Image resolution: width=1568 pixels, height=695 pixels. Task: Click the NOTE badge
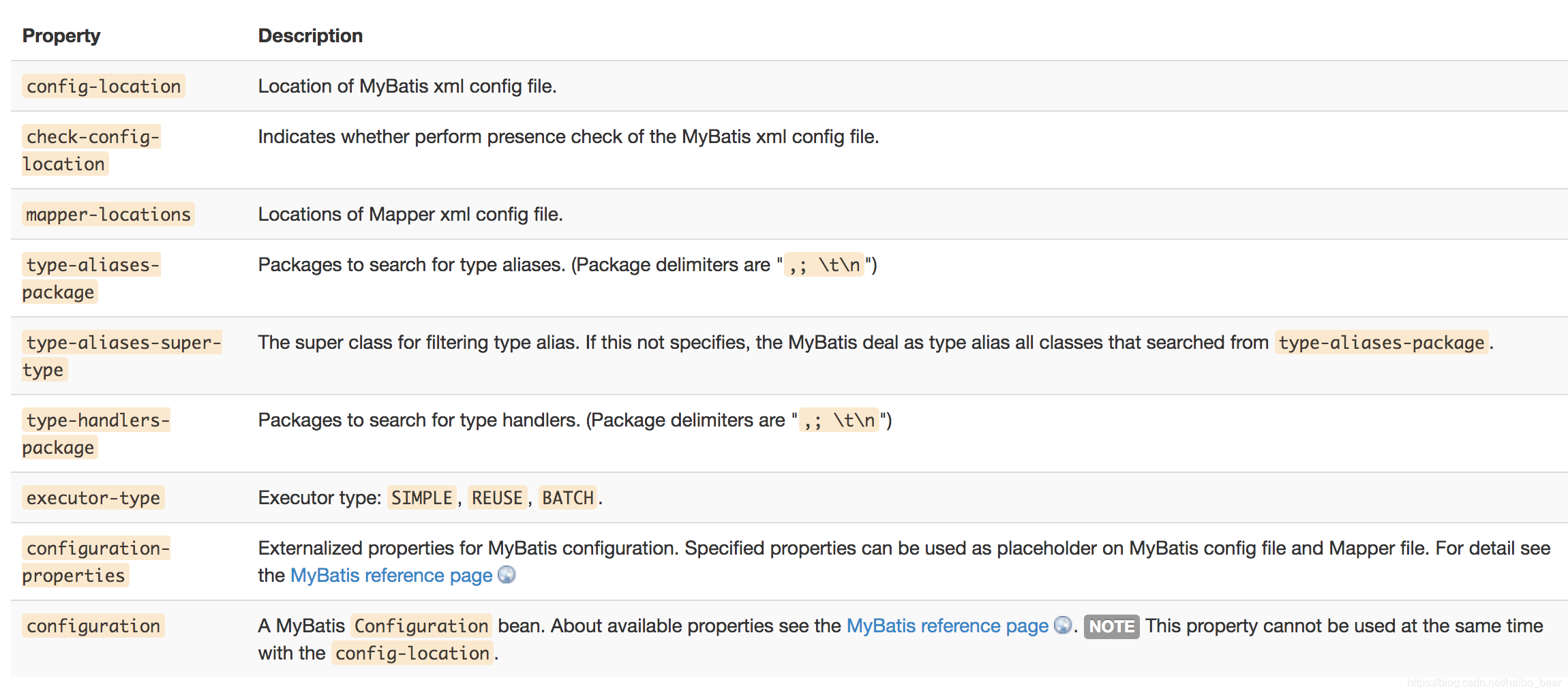1111,626
